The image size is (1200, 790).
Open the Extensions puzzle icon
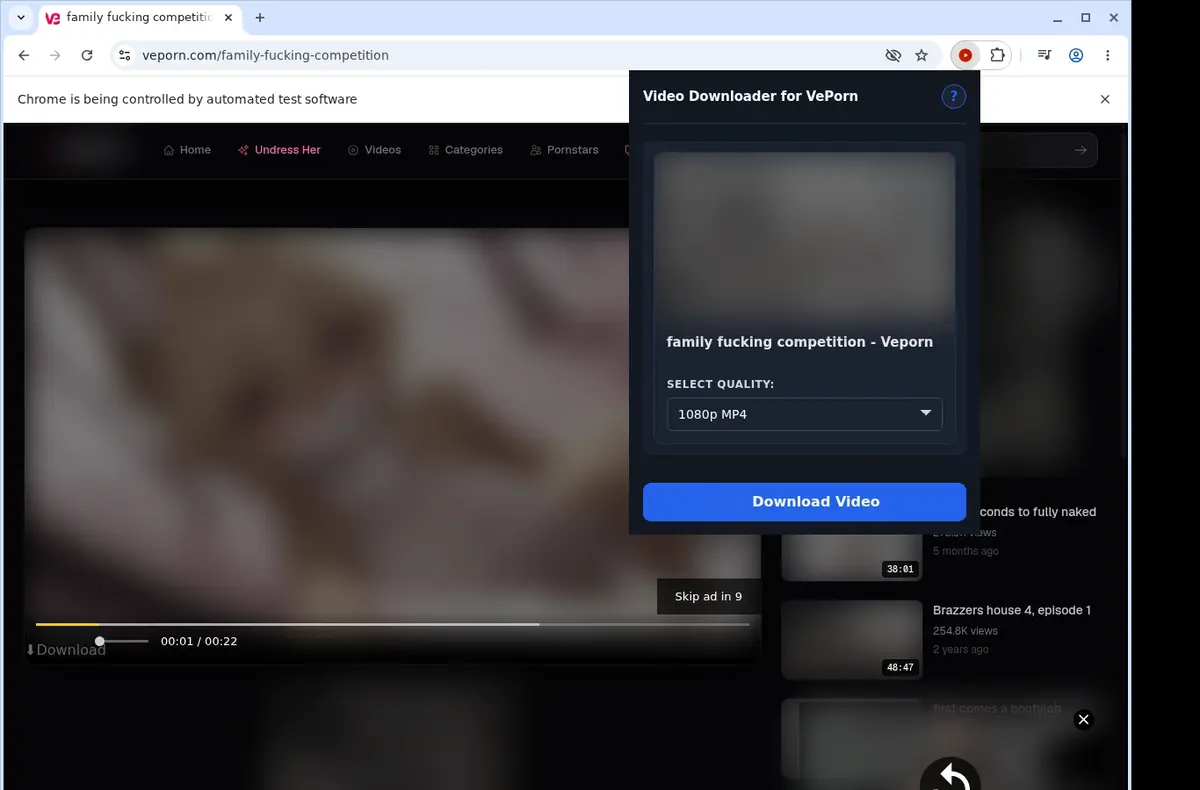click(x=997, y=56)
